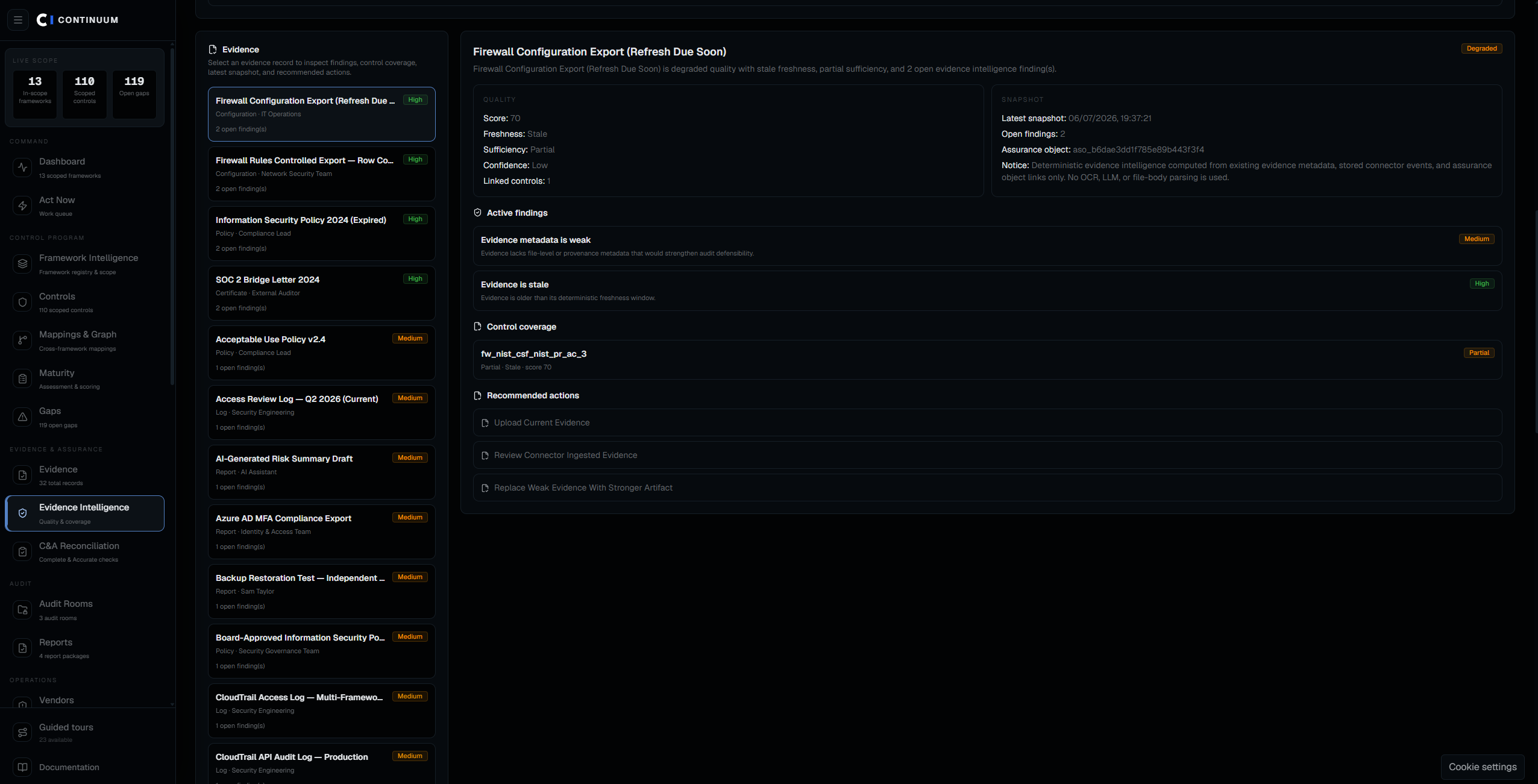Click the file icon on Review Connector Ingested Evidence
1538x784 pixels.
[x=485, y=456]
